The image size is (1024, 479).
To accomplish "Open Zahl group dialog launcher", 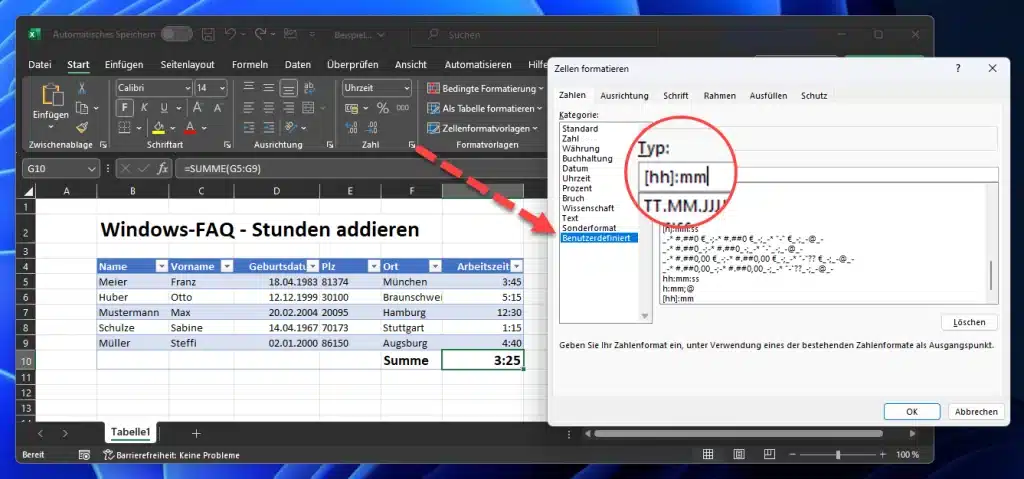I will 412,145.
